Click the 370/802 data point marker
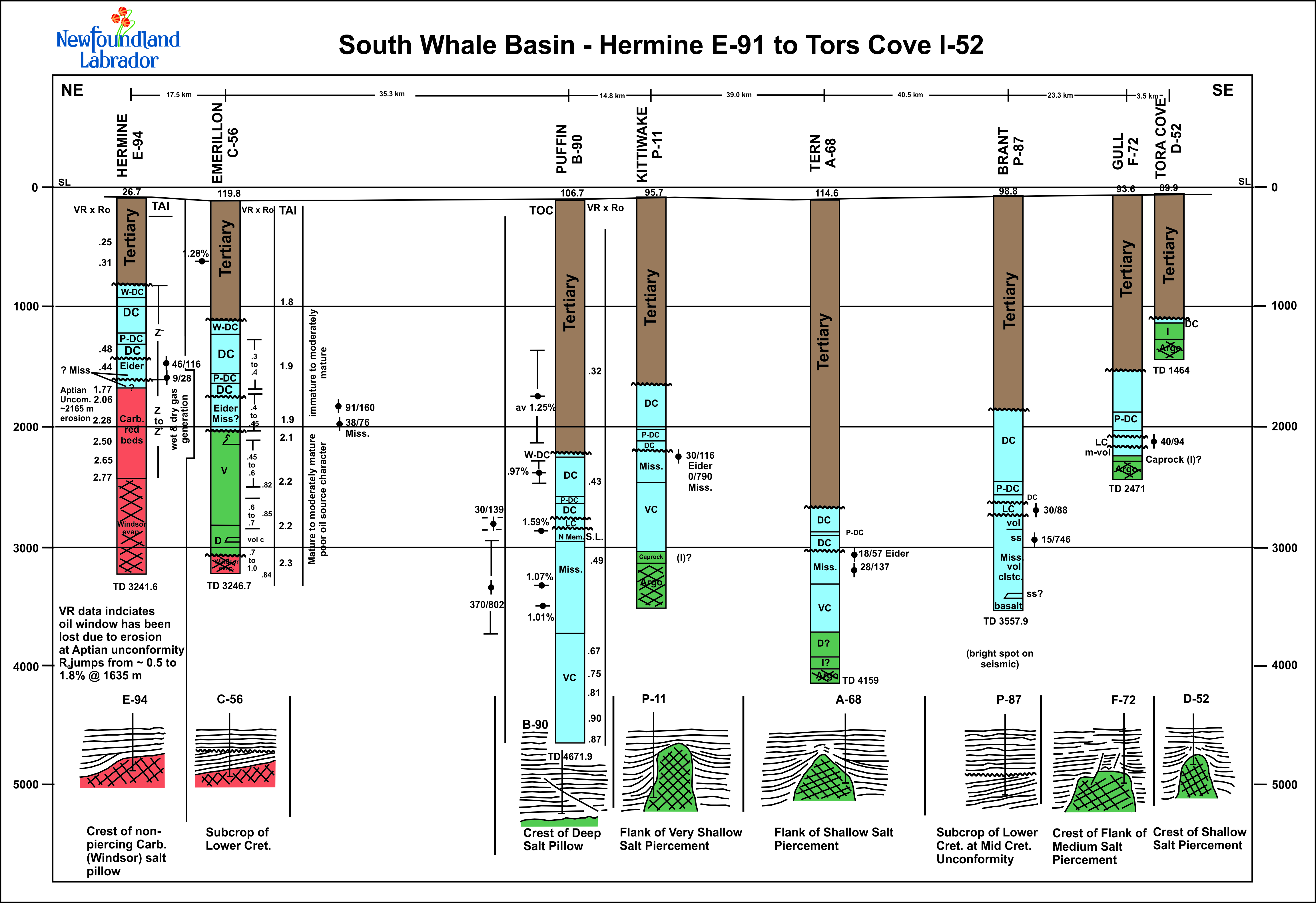This screenshot has height=903, width=1316. coord(491,588)
